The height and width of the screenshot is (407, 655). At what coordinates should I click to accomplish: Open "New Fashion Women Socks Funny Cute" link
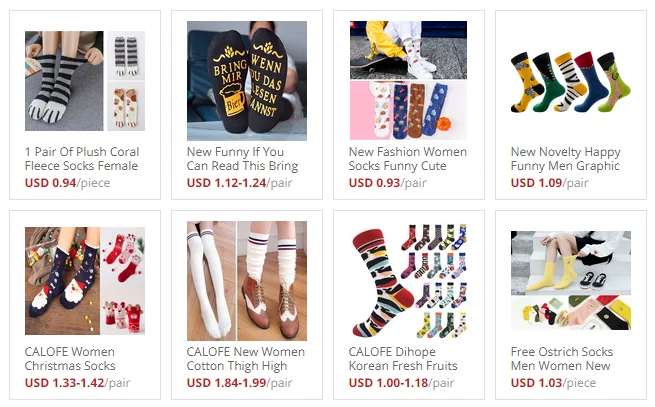408,159
